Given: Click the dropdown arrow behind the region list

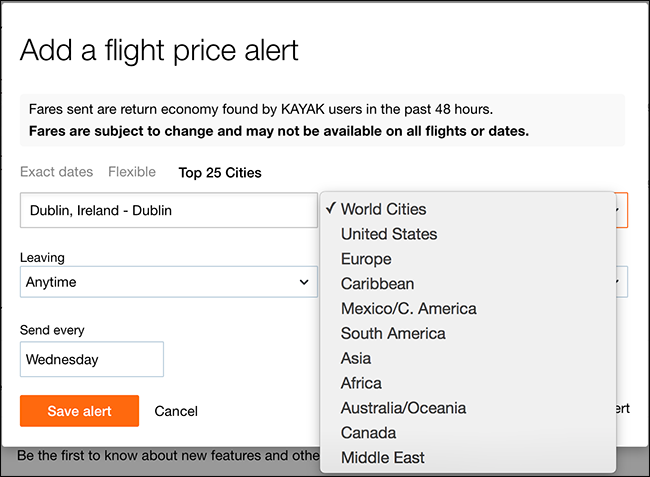Looking at the screenshot, I should (x=621, y=210).
